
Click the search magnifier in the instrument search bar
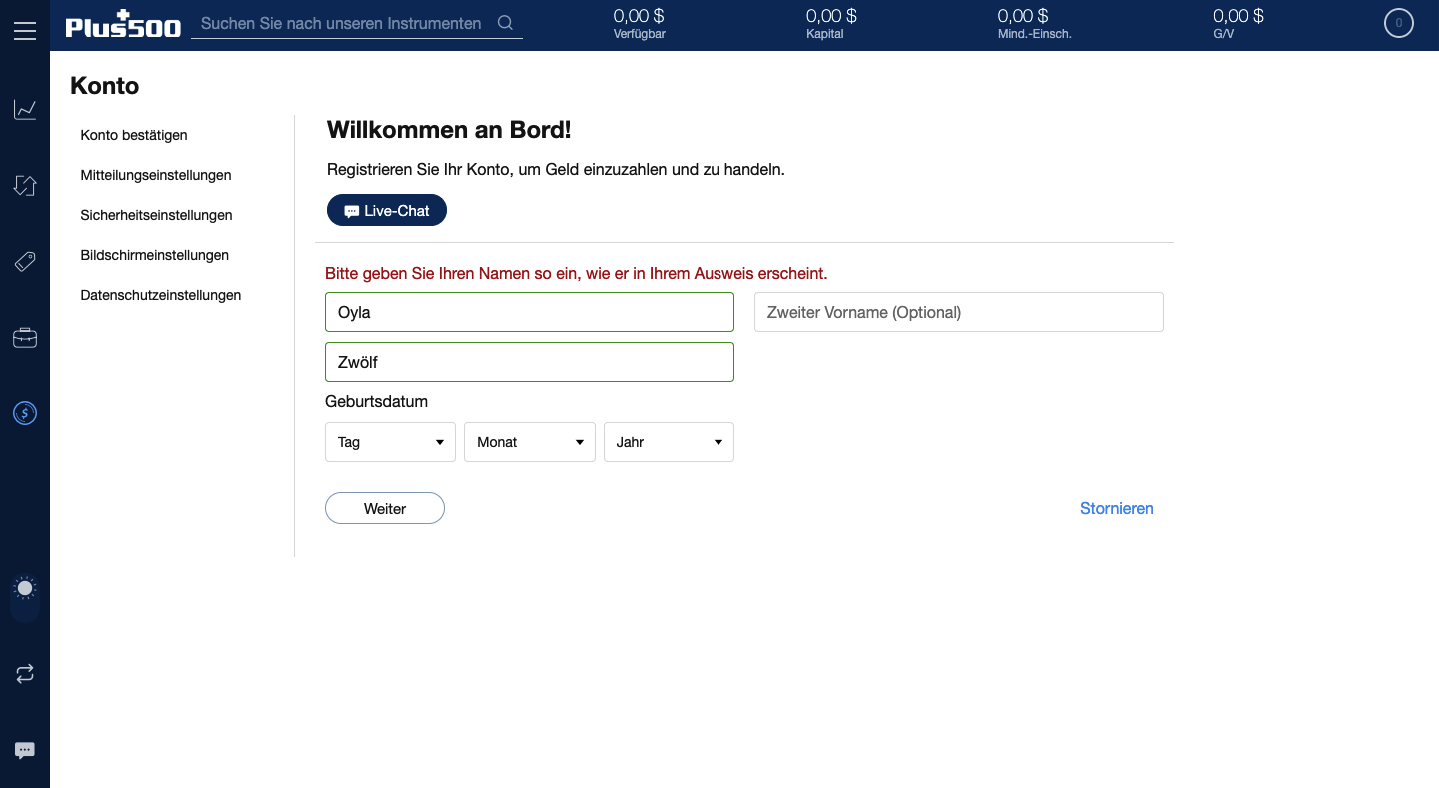pyautogui.click(x=504, y=22)
